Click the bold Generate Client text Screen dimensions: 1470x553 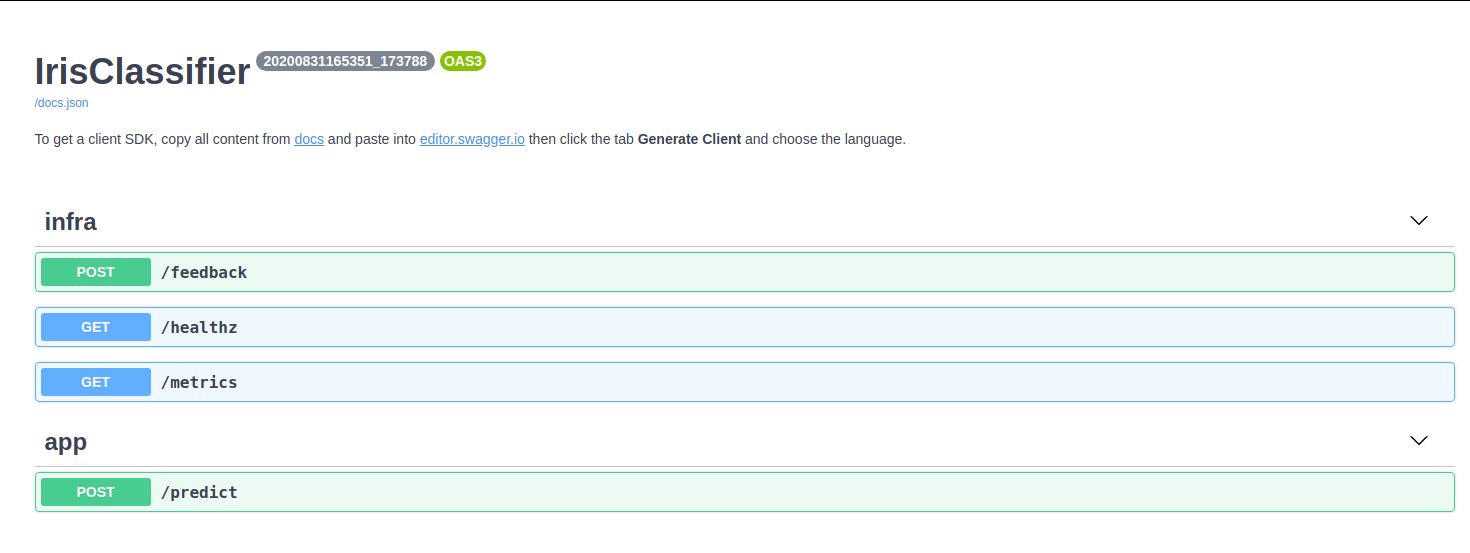(689, 139)
